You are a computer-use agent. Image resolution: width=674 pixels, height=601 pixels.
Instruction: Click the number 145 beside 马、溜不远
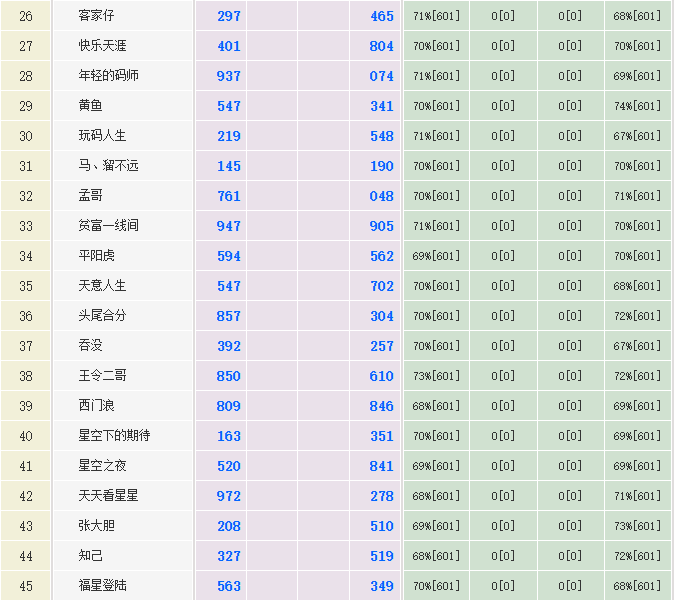pos(229,166)
